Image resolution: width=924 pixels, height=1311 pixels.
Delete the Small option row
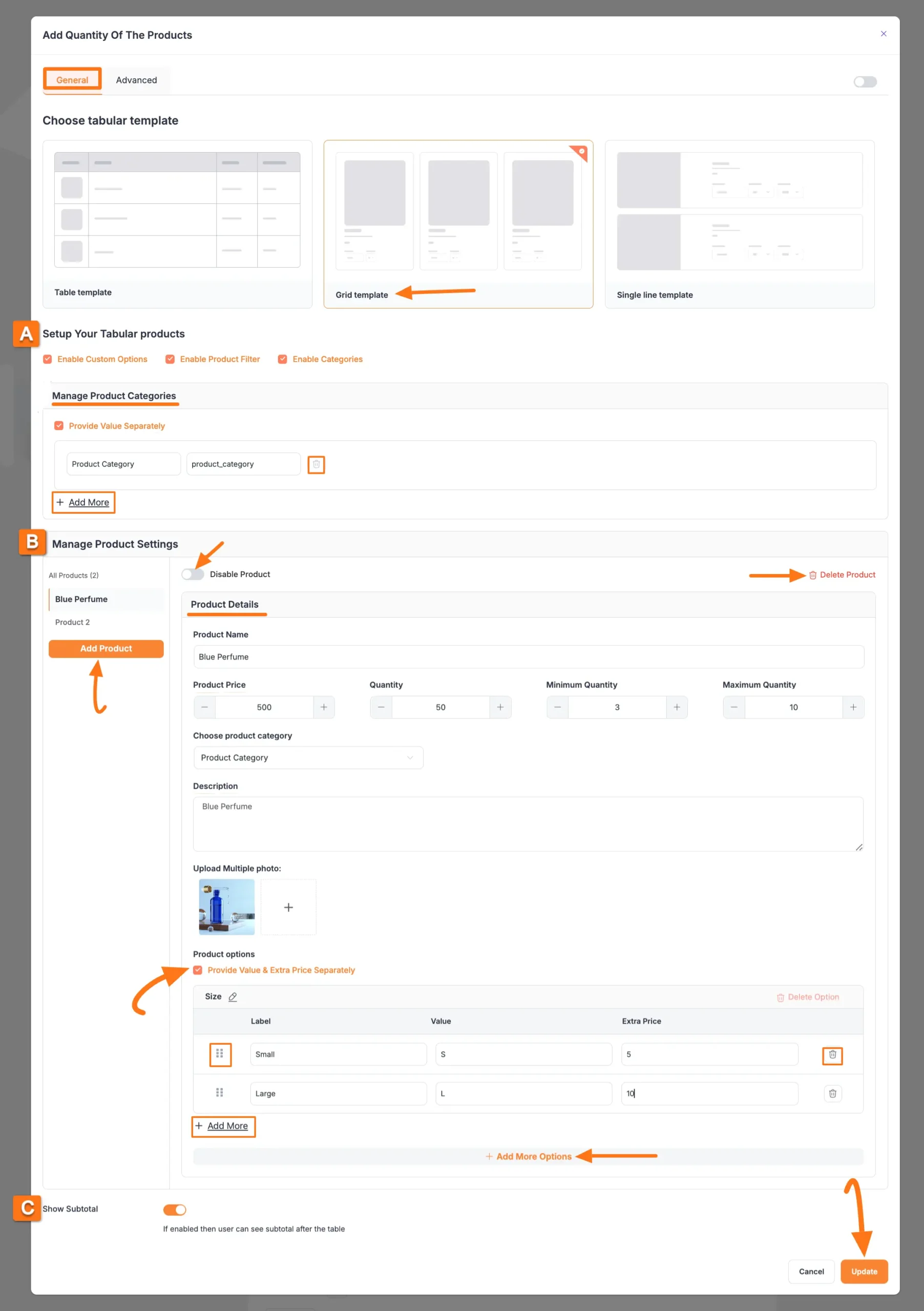click(x=832, y=1054)
